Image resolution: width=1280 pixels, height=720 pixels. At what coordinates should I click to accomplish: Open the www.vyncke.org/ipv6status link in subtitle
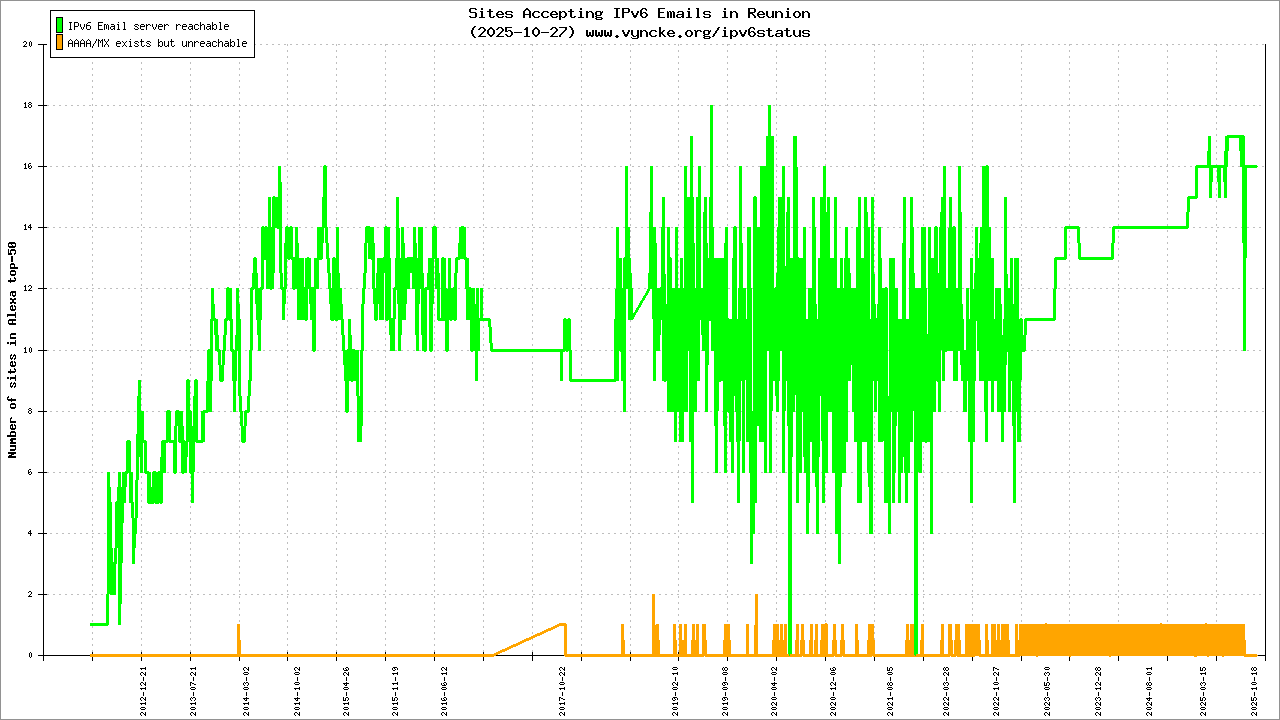pos(697,32)
